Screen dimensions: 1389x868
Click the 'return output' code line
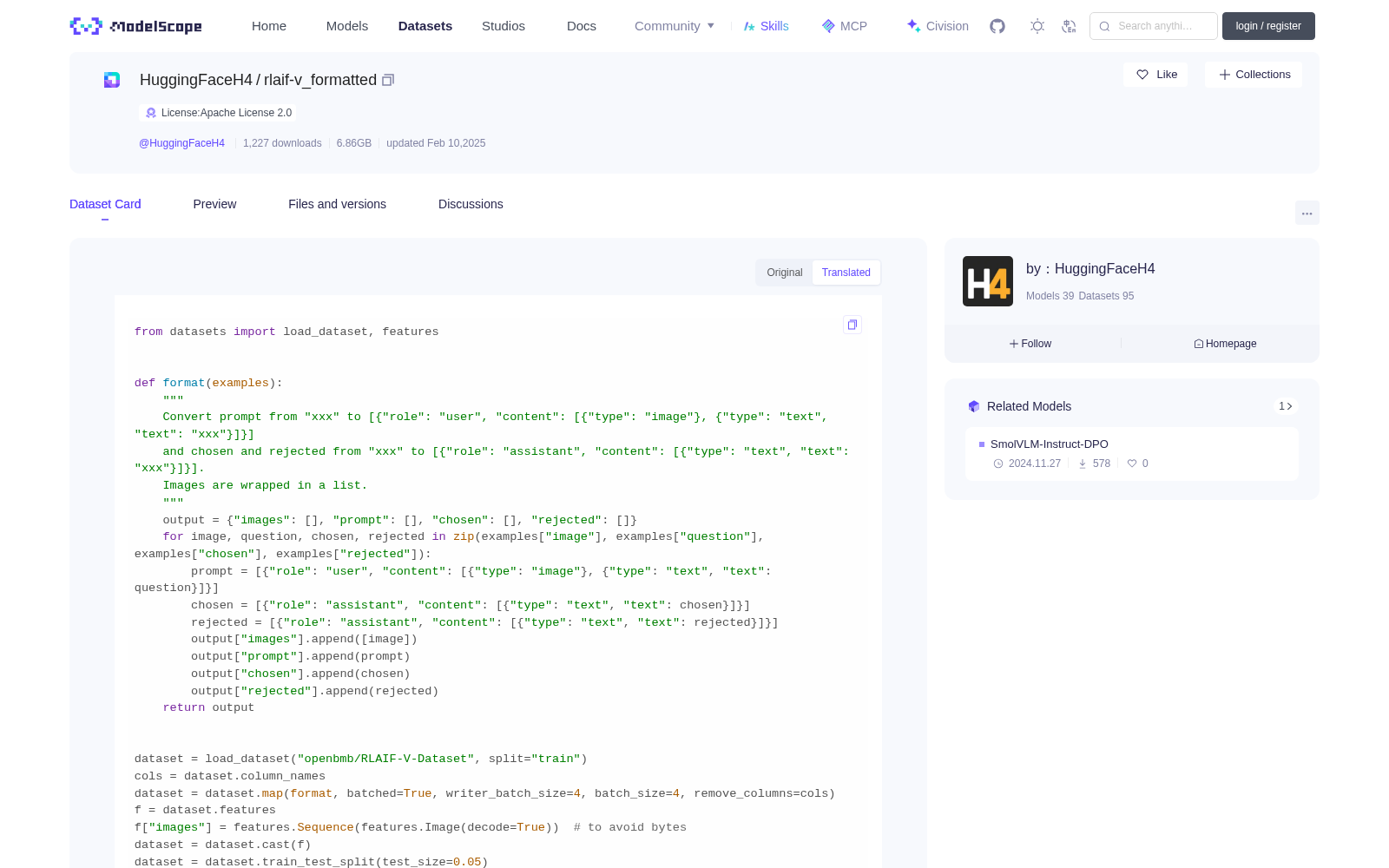click(208, 708)
